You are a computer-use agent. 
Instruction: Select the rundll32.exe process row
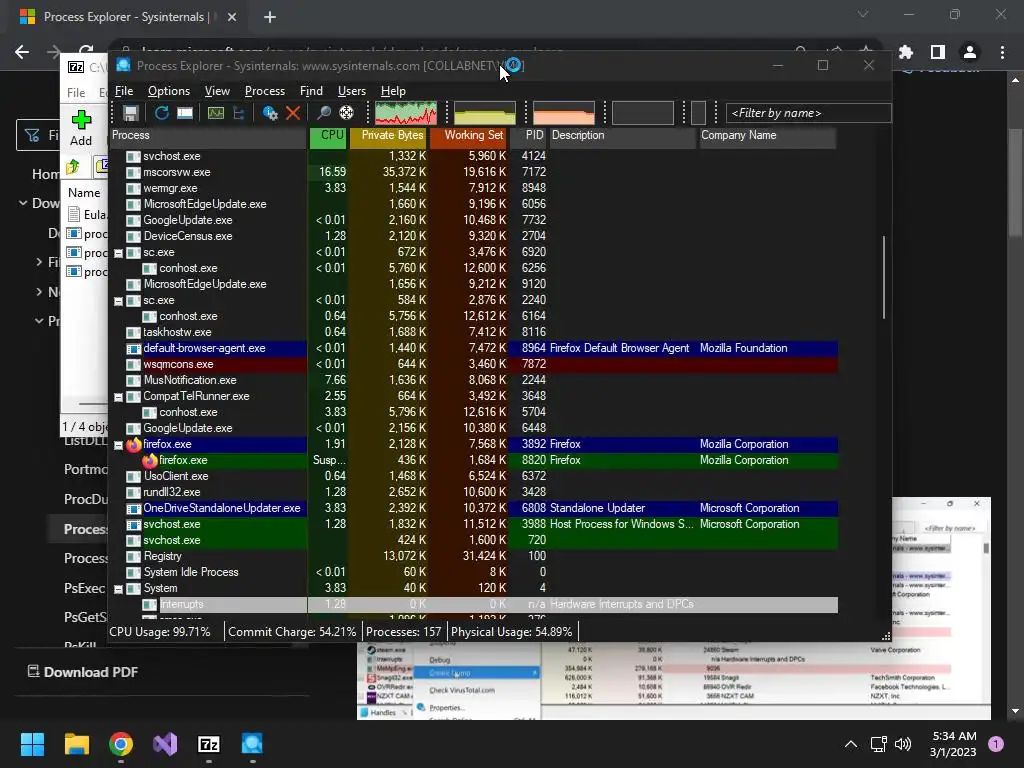click(473, 492)
